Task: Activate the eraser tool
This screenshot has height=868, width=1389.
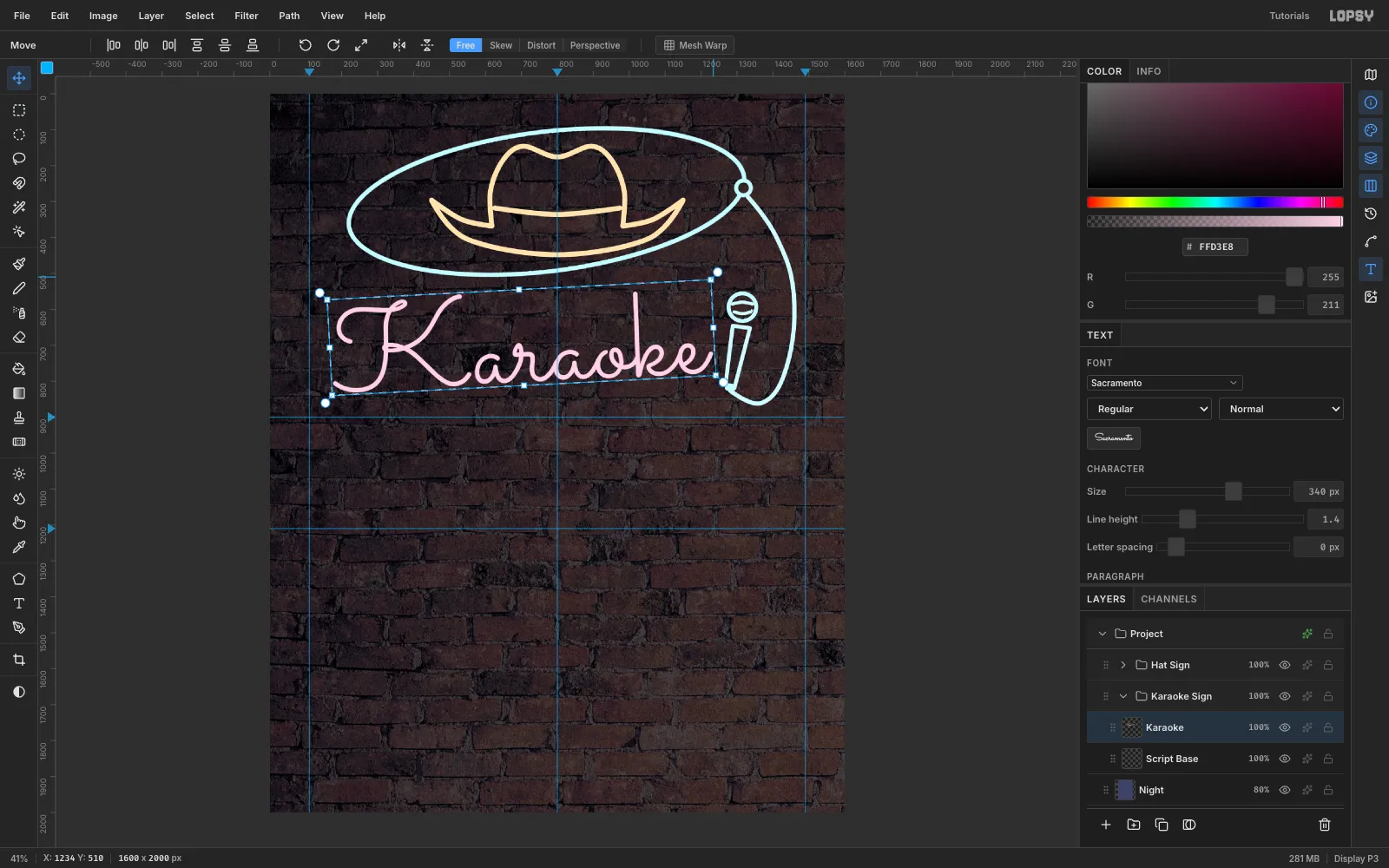Action: 19,337
